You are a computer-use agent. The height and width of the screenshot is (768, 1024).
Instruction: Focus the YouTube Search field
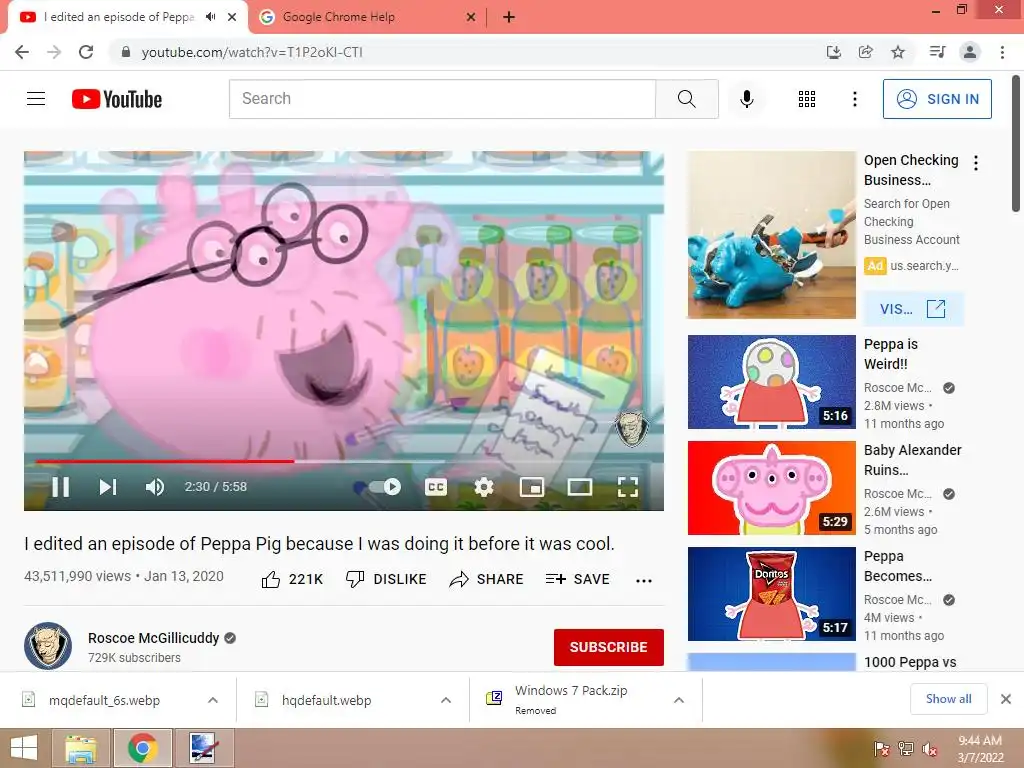(x=442, y=99)
